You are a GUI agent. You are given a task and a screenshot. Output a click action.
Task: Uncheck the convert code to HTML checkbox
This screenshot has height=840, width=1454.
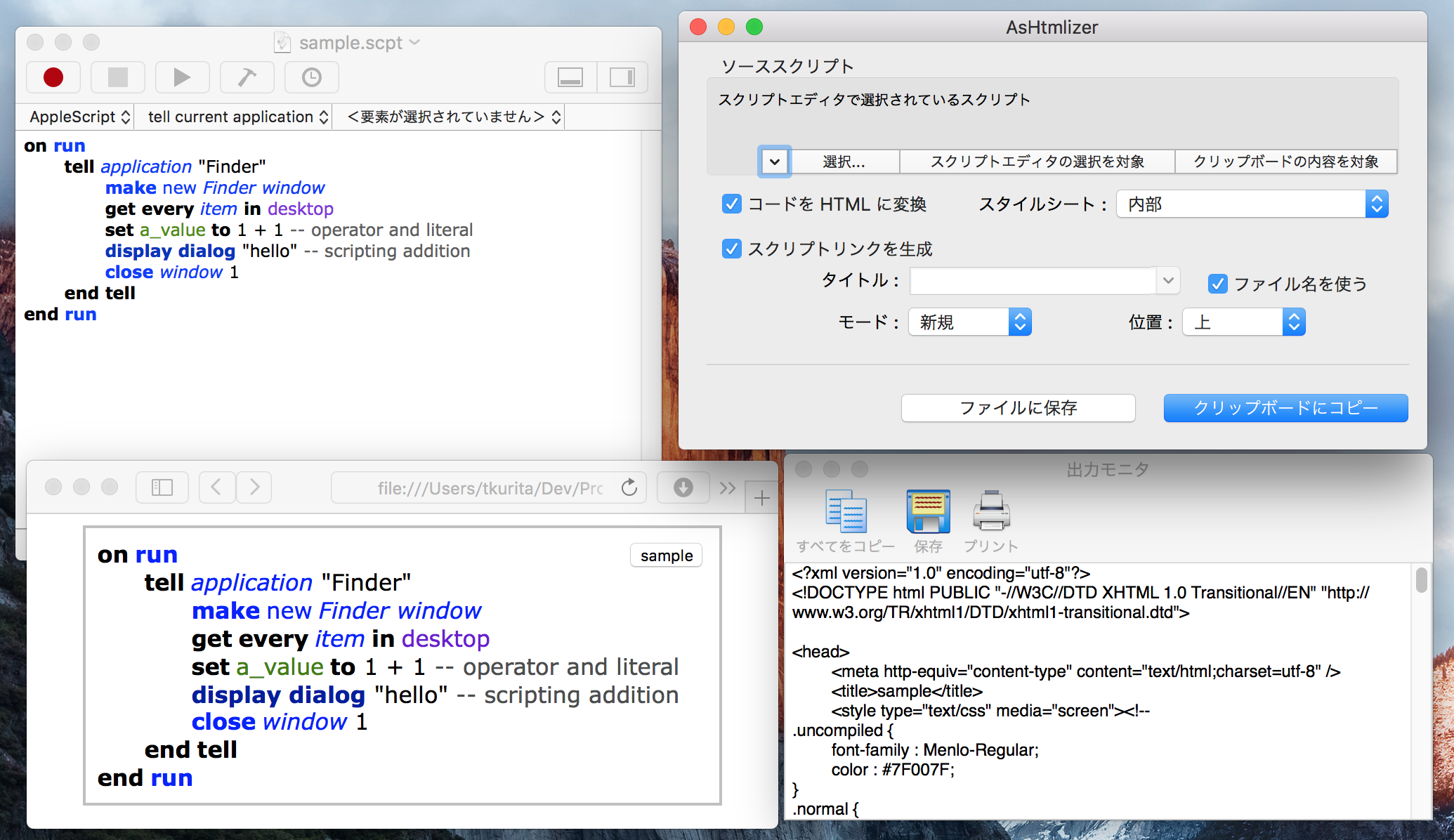732,204
